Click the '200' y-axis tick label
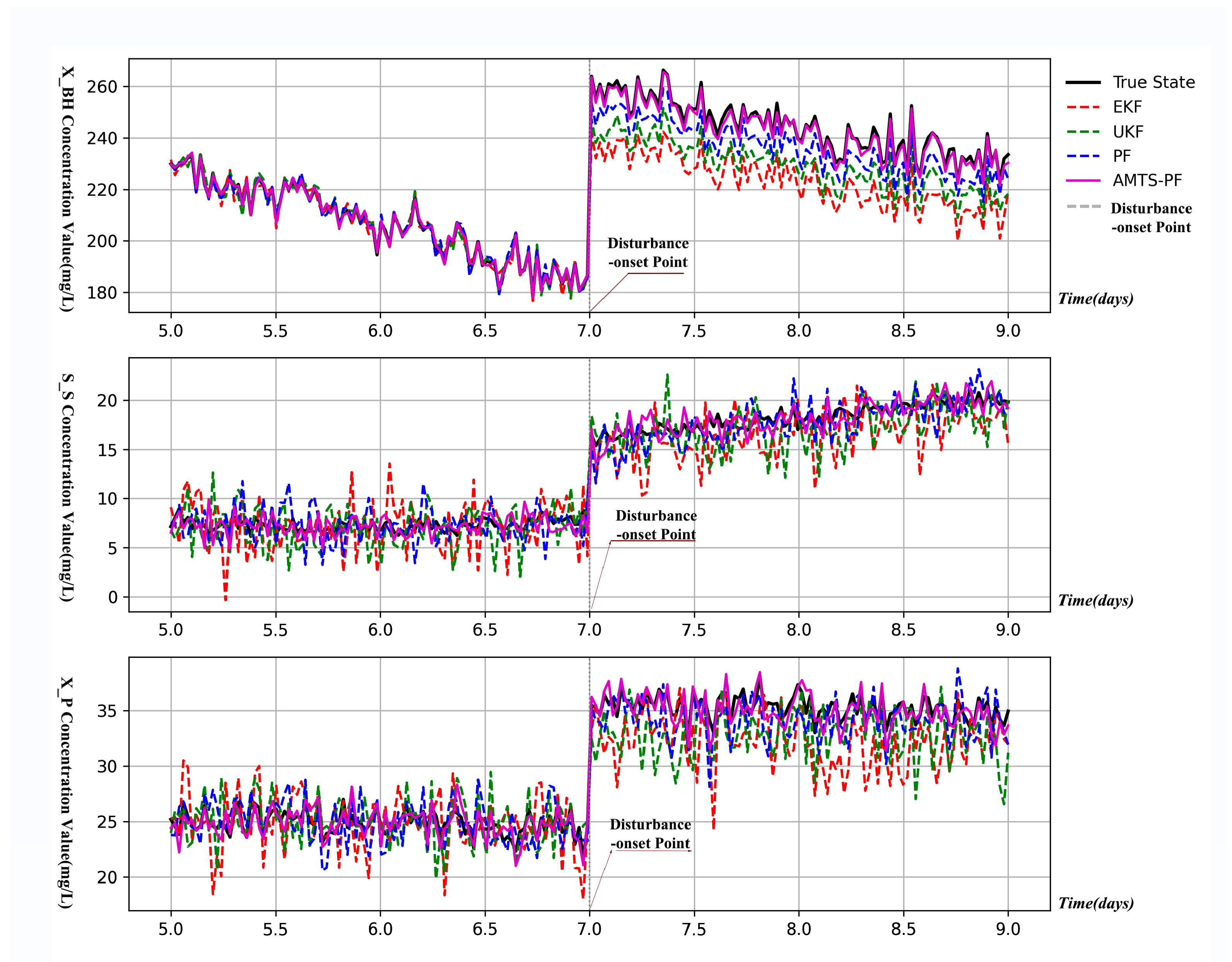The height and width of the screenshot is (962, 1232). (102, 241)
